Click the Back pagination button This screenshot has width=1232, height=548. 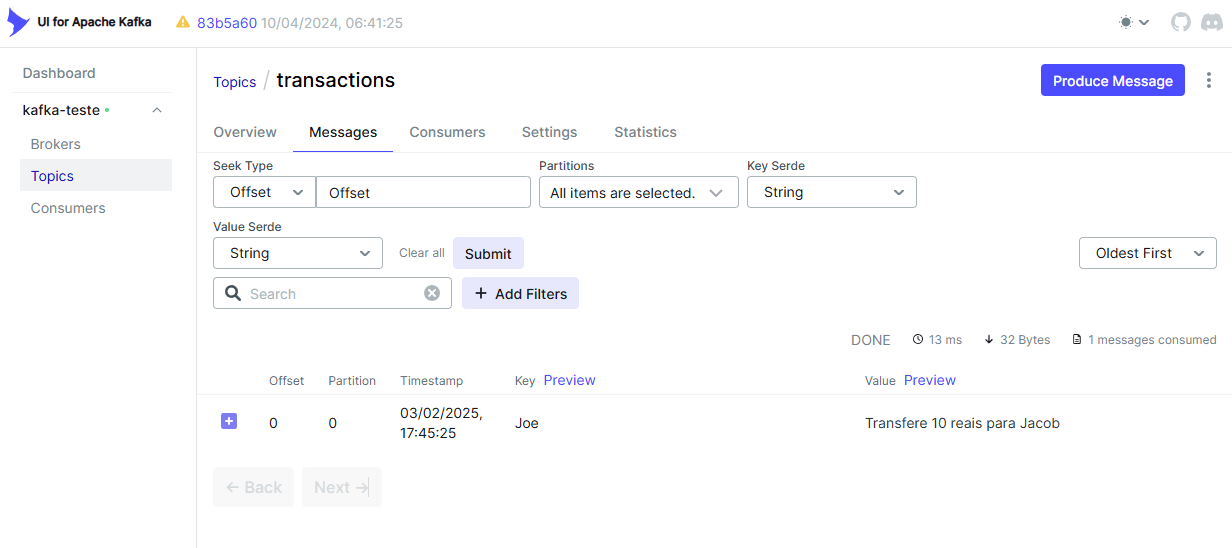point(254,487)
